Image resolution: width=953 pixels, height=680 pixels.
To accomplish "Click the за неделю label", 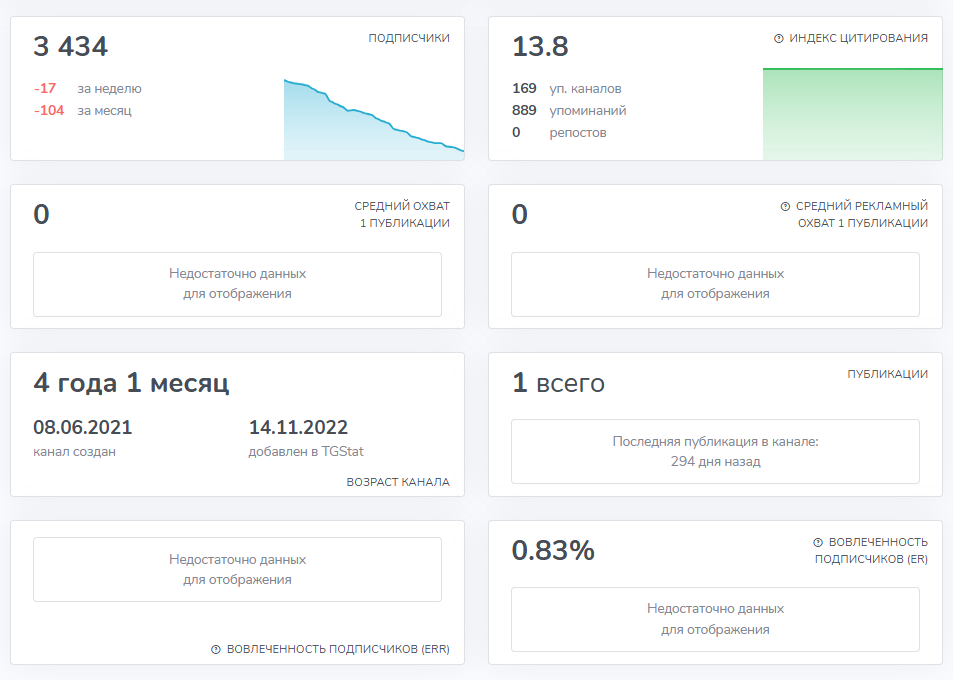I will [x=109, y=89].
